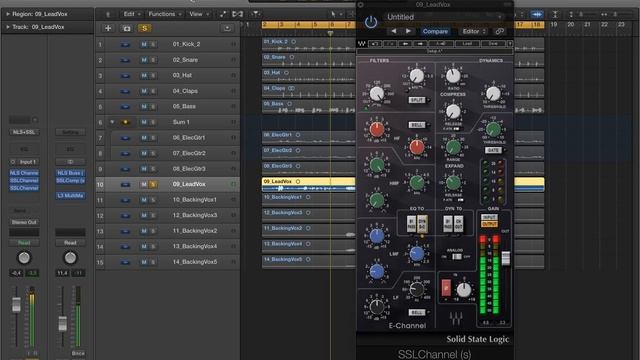This screenshot has width=640, height=360.
Task: Open the NLS+SSL channel strip setting
Action: pyautogui.click(x=24, y=132)
